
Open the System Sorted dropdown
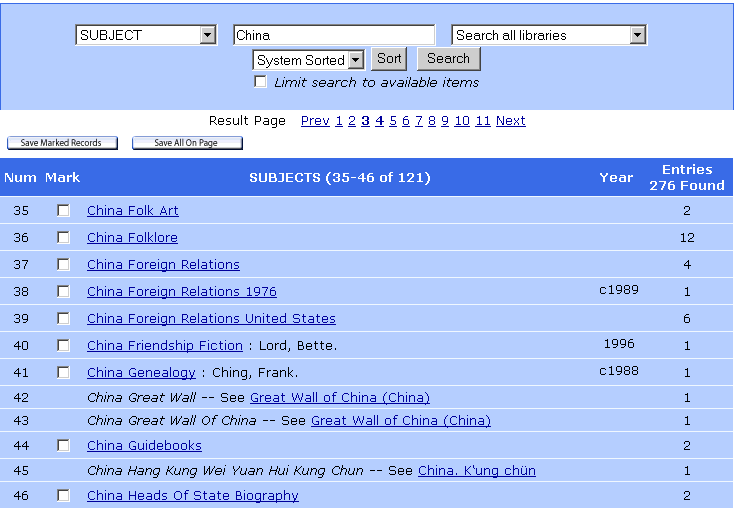coord(309,60)
